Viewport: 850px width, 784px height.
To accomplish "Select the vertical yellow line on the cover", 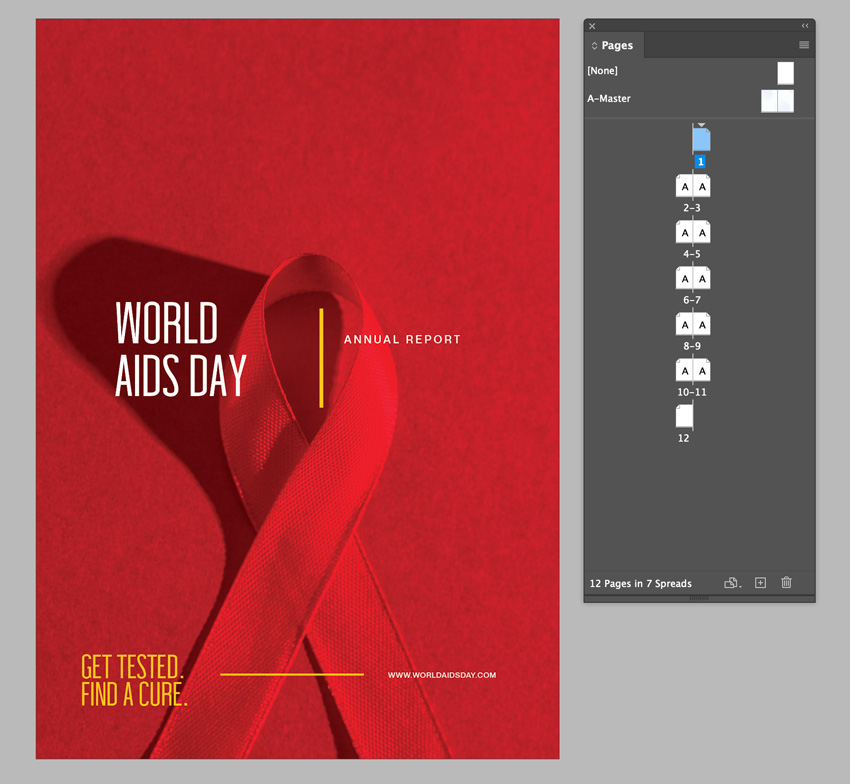I will pos(321,358).
